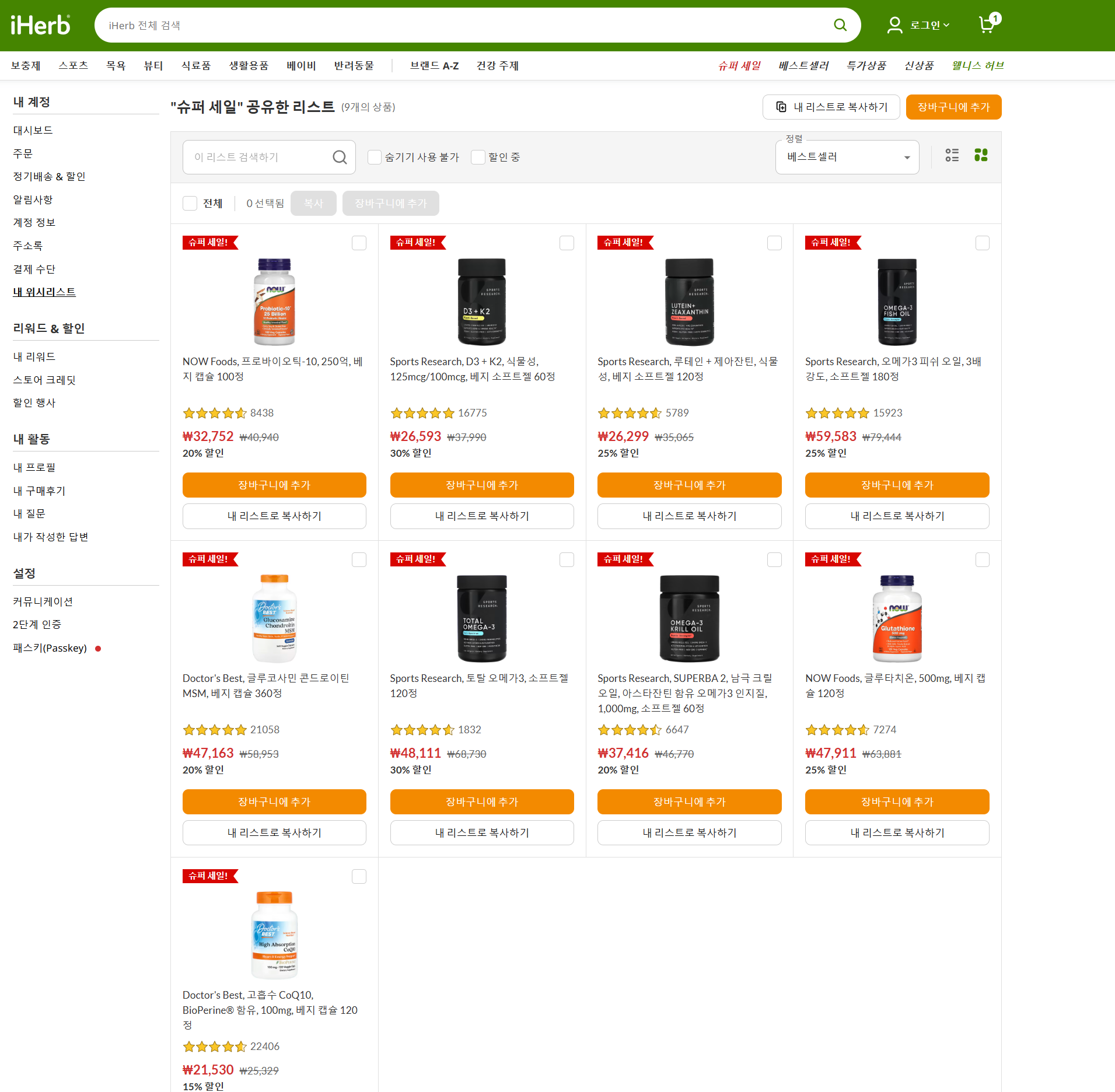Open the 정렬 베스트셀러 sort dropdown
1115x1092 pixels.
tap(847, 157)
